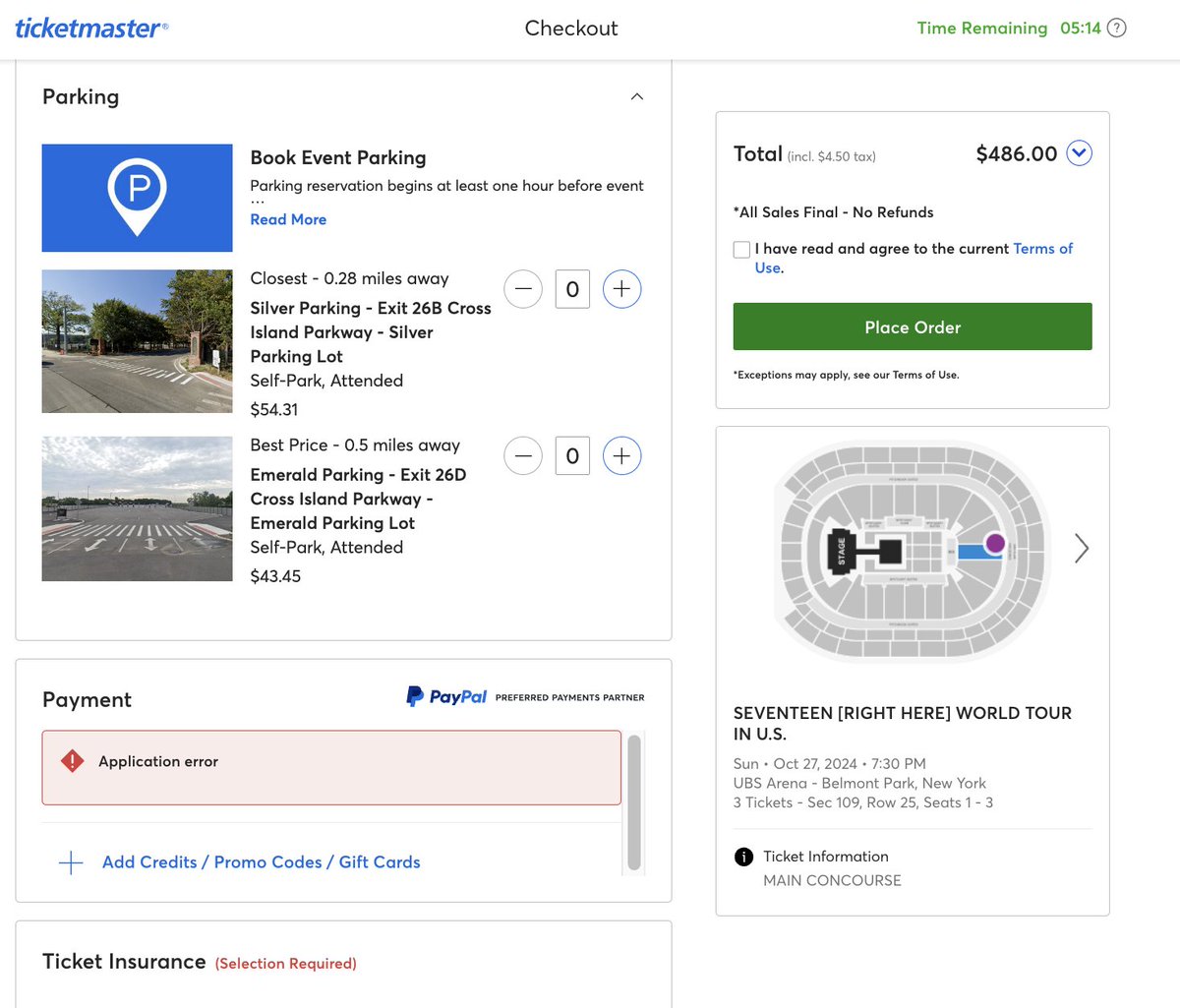This screenshot has width=1180, height=1008.
Task: Click the "Ticket Information" label
Action: (826, 857)
